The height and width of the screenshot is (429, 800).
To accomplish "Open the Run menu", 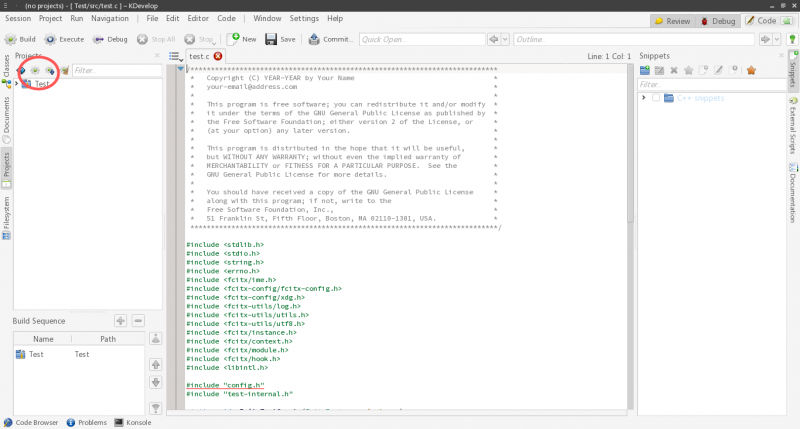I will [77, 18].
